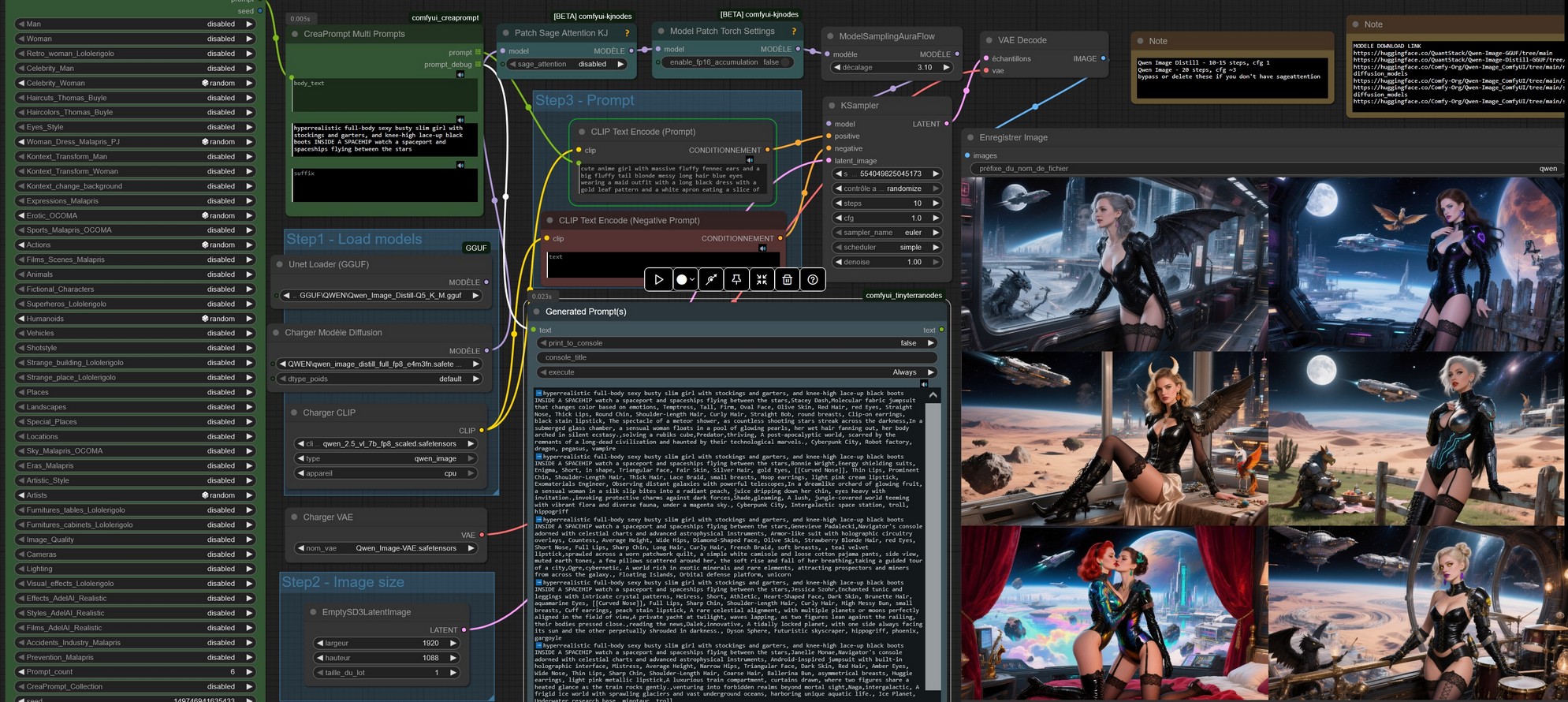This screenshot has width=1568, height=702.
Task: Select the Step2 - Image size group title
Action: click(x=343, y=582)
